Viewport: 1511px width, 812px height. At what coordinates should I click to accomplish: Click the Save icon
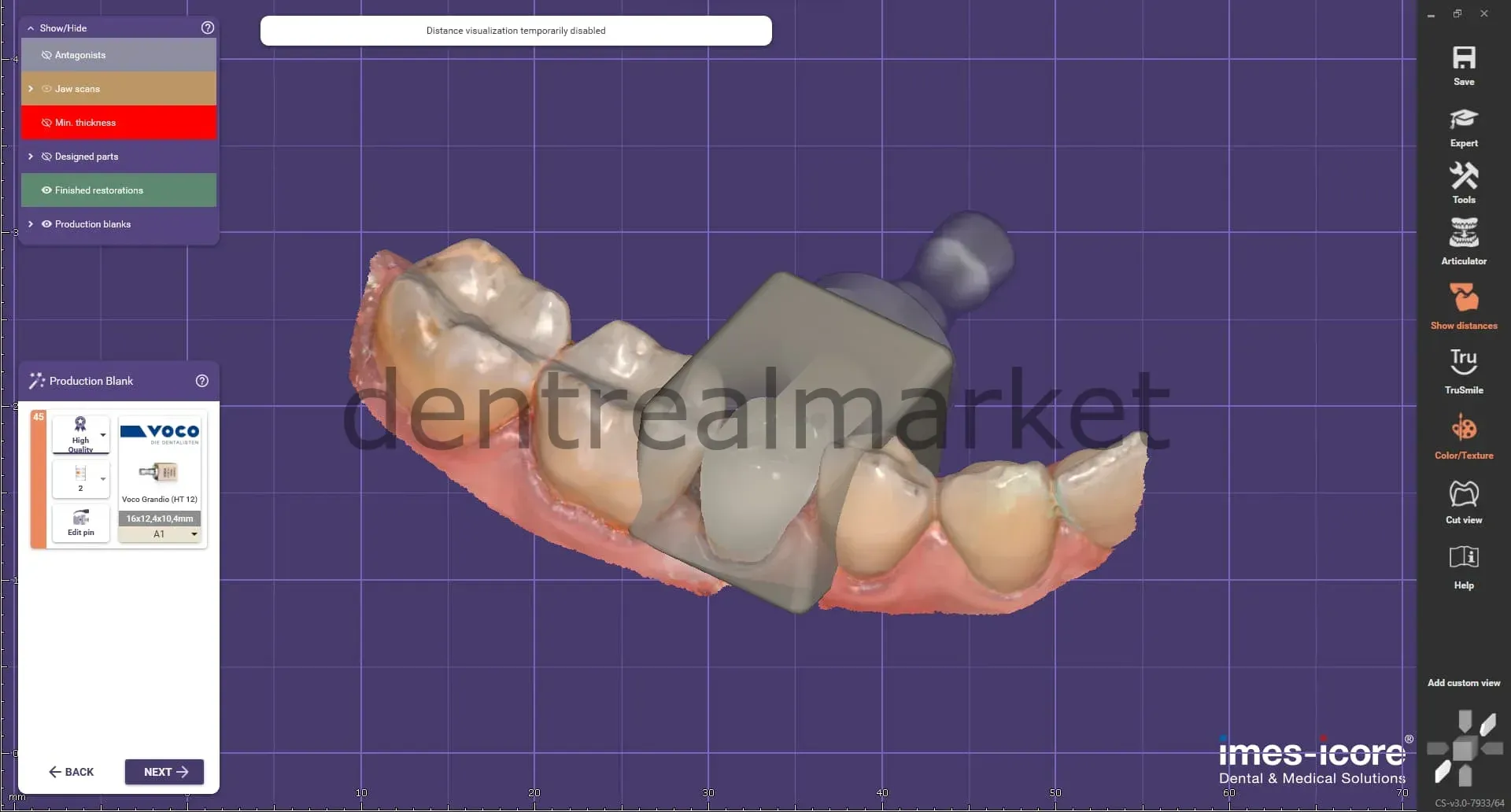pos(1464,58)
